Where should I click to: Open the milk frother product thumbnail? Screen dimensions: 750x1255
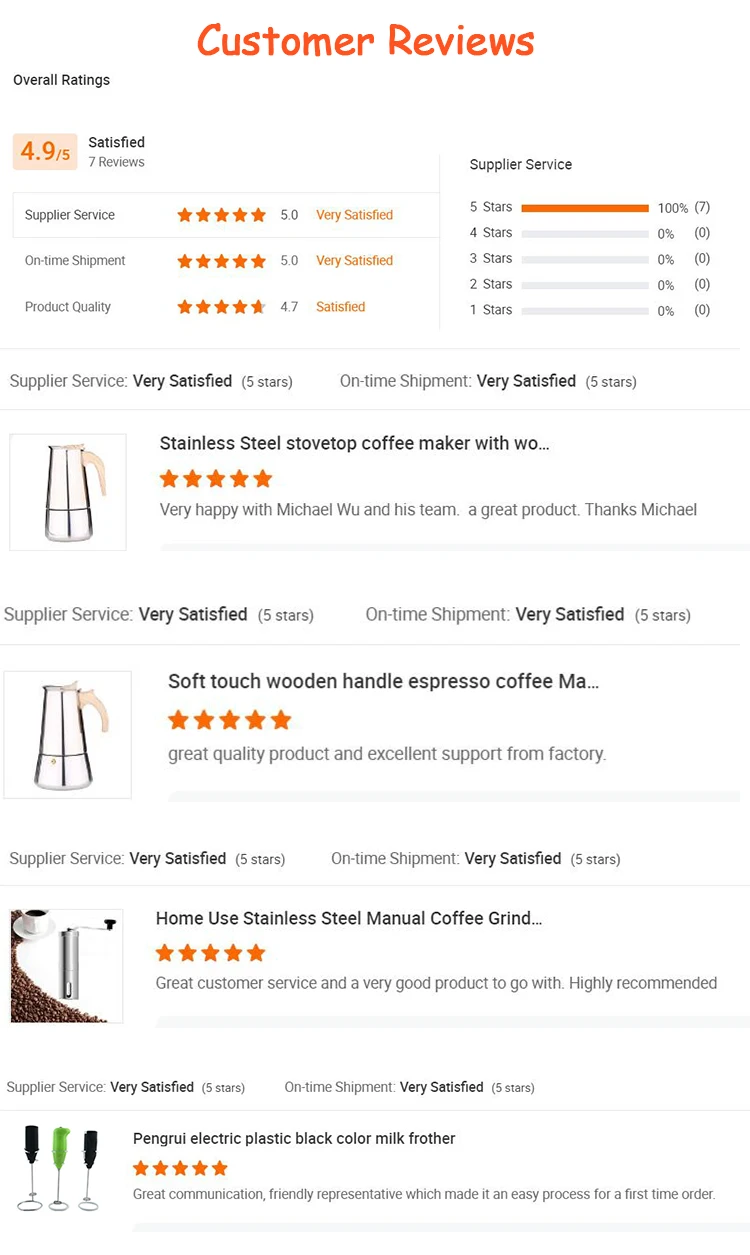click(x=61, y=1168)
